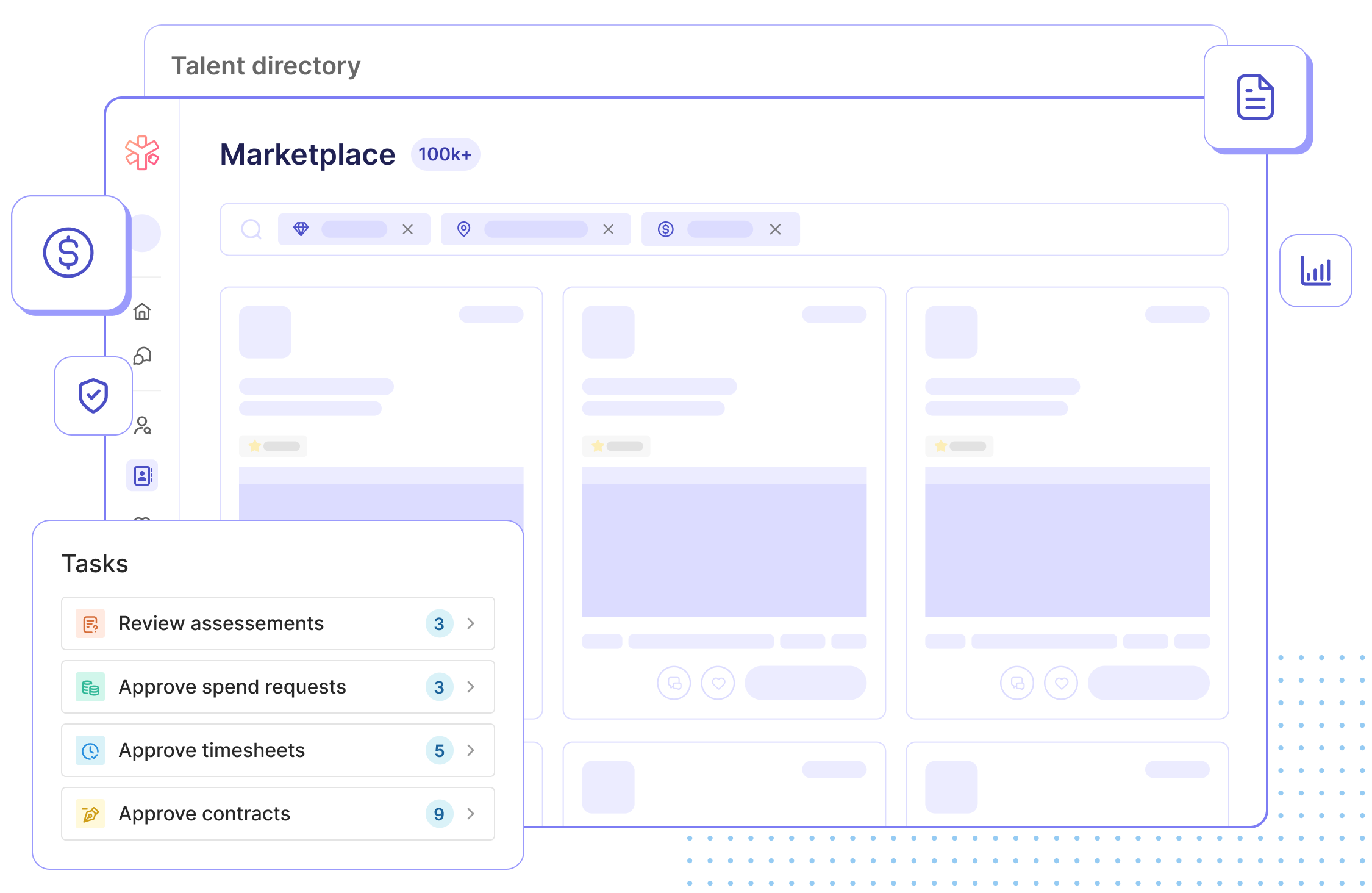The height and width of the screenshot is (893, 1372).
Task: Select the highlighted contact directory sidebar icon
Action: coord(143,475)
